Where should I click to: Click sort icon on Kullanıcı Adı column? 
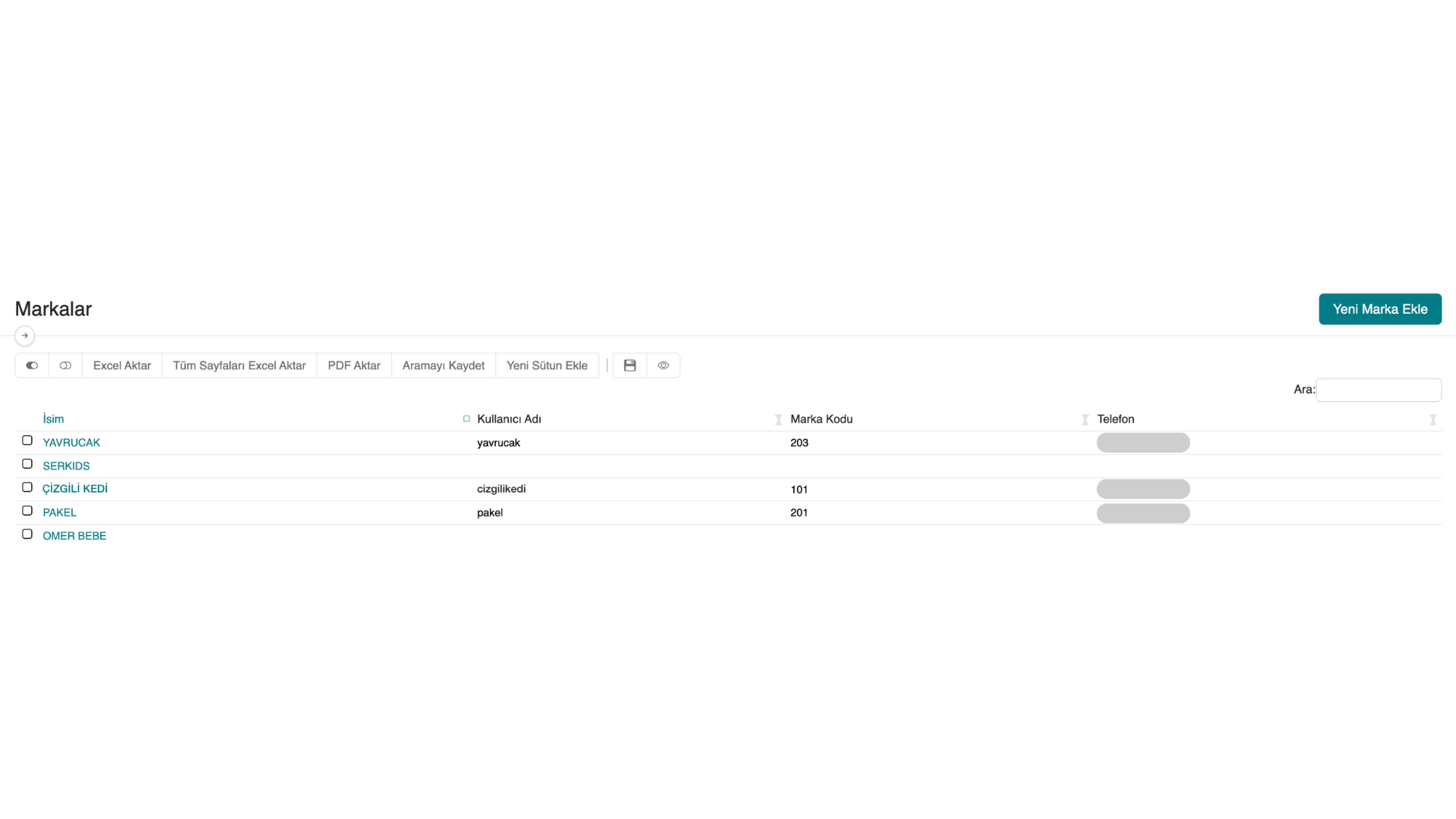(778, 419)
